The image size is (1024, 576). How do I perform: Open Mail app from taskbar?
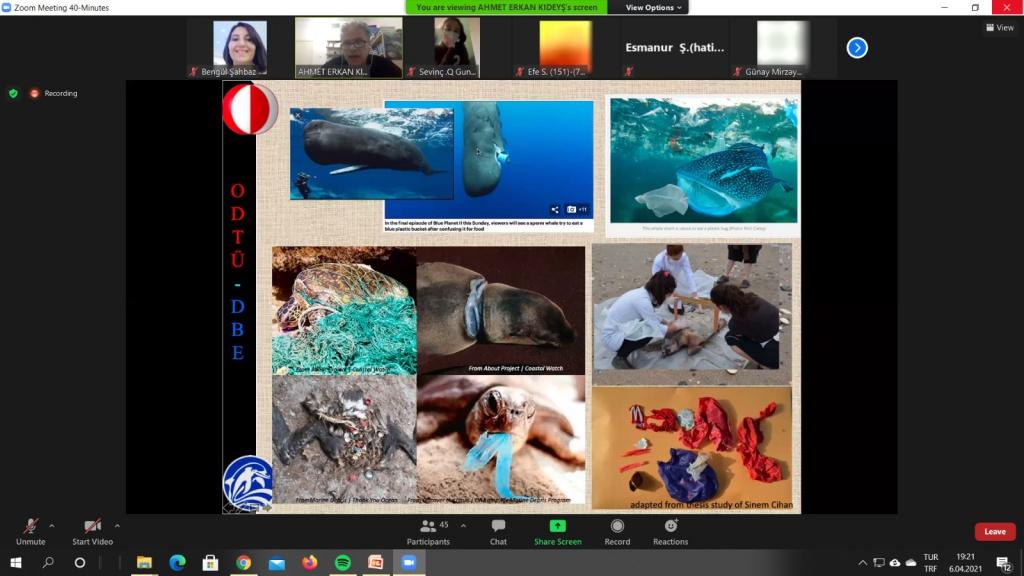click(x=277, y=562)
